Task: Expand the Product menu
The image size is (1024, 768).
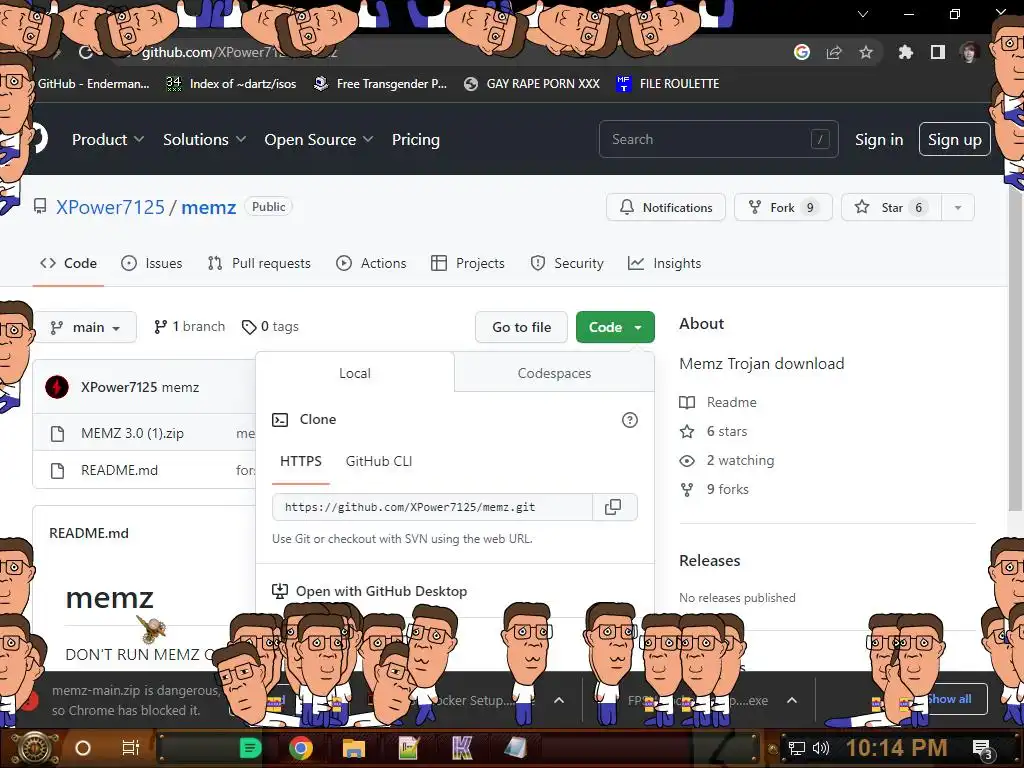Action: 108,140
